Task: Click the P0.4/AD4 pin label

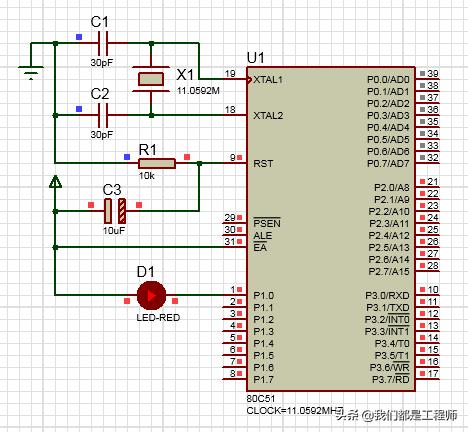Action: (388, 128)
